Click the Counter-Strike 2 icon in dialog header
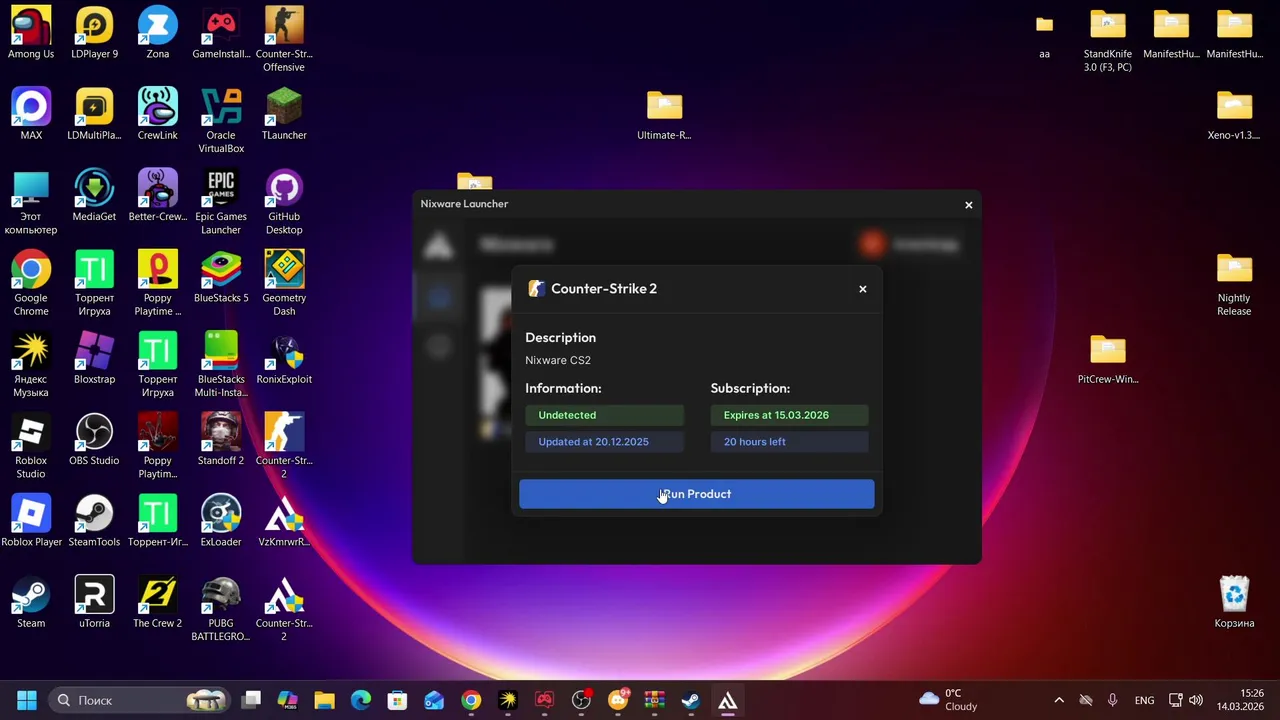Screen dimensions: 1280x720 (x=536, y=289)
